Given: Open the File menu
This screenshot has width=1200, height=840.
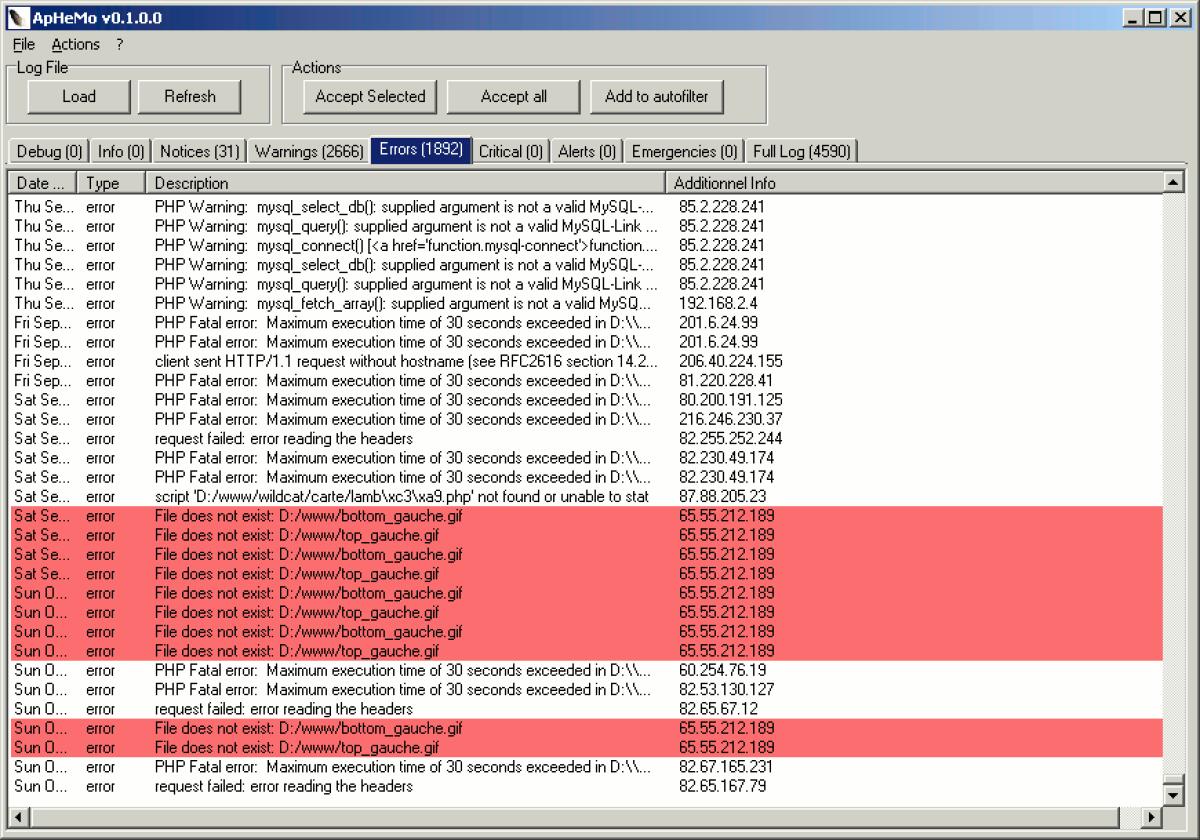Looking at the screenshot, I should 22,44.
